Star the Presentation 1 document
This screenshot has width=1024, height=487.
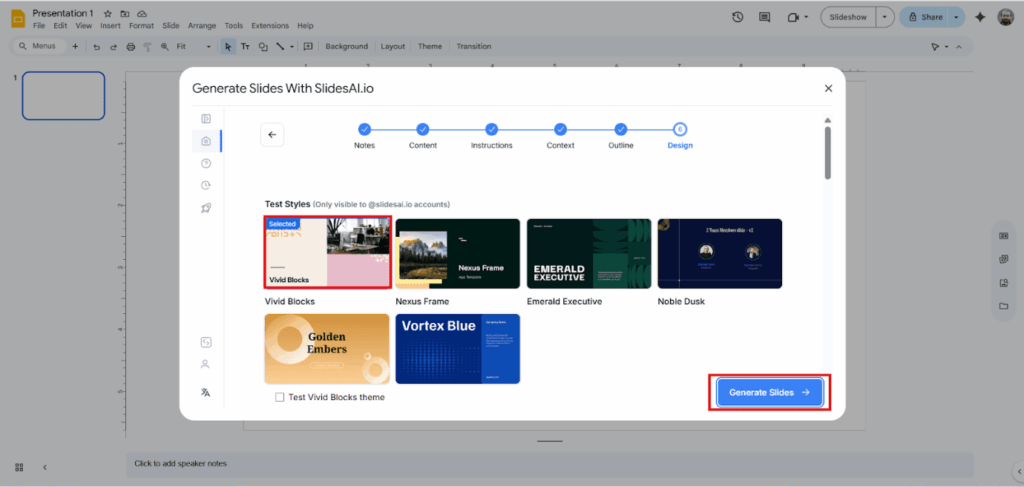[x=107, y=13]
